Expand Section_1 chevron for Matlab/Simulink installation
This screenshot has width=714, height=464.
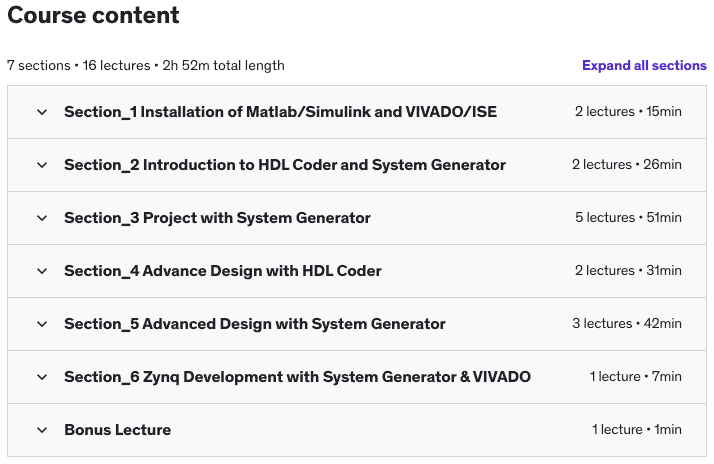tap(42, 112)
